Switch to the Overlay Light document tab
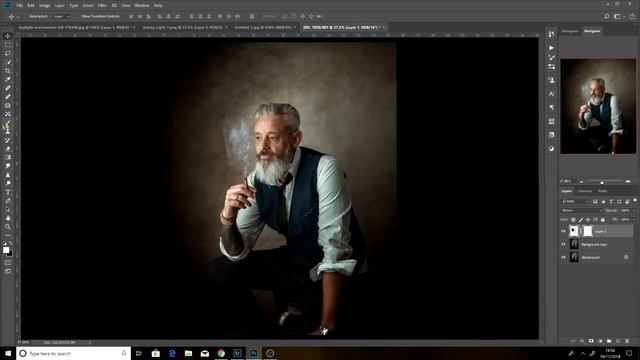 point(182,27)
